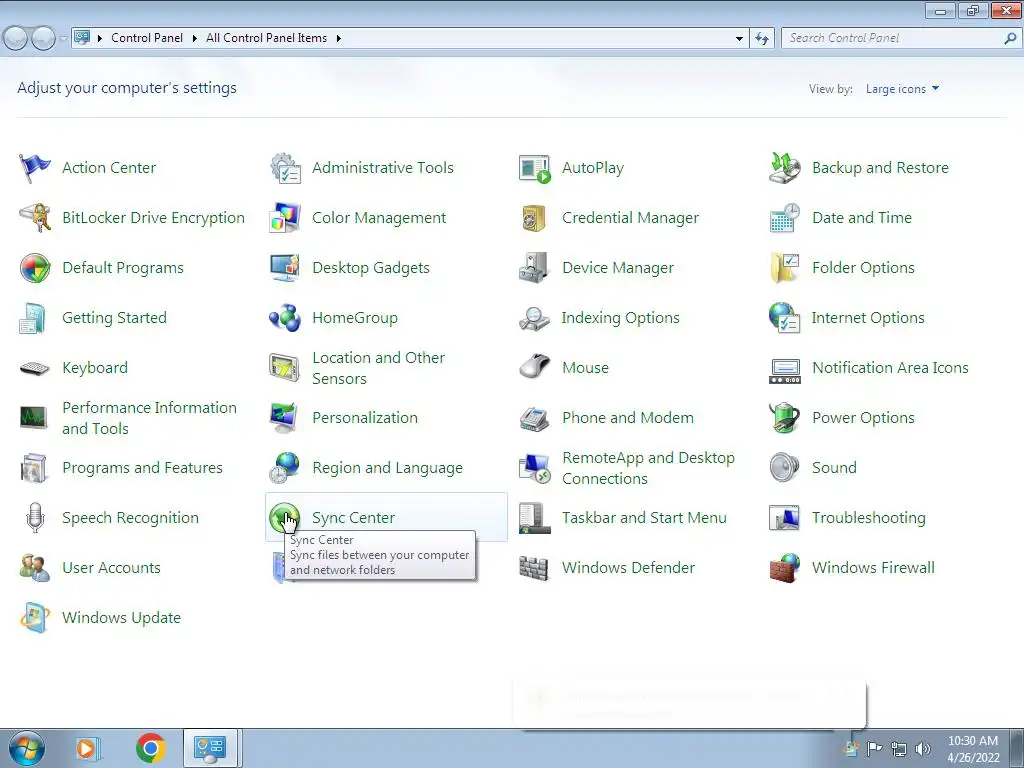Click the Windows Update icon
Image resolution: width=1024 pixels, height=768 pixels.
[35, 618]
